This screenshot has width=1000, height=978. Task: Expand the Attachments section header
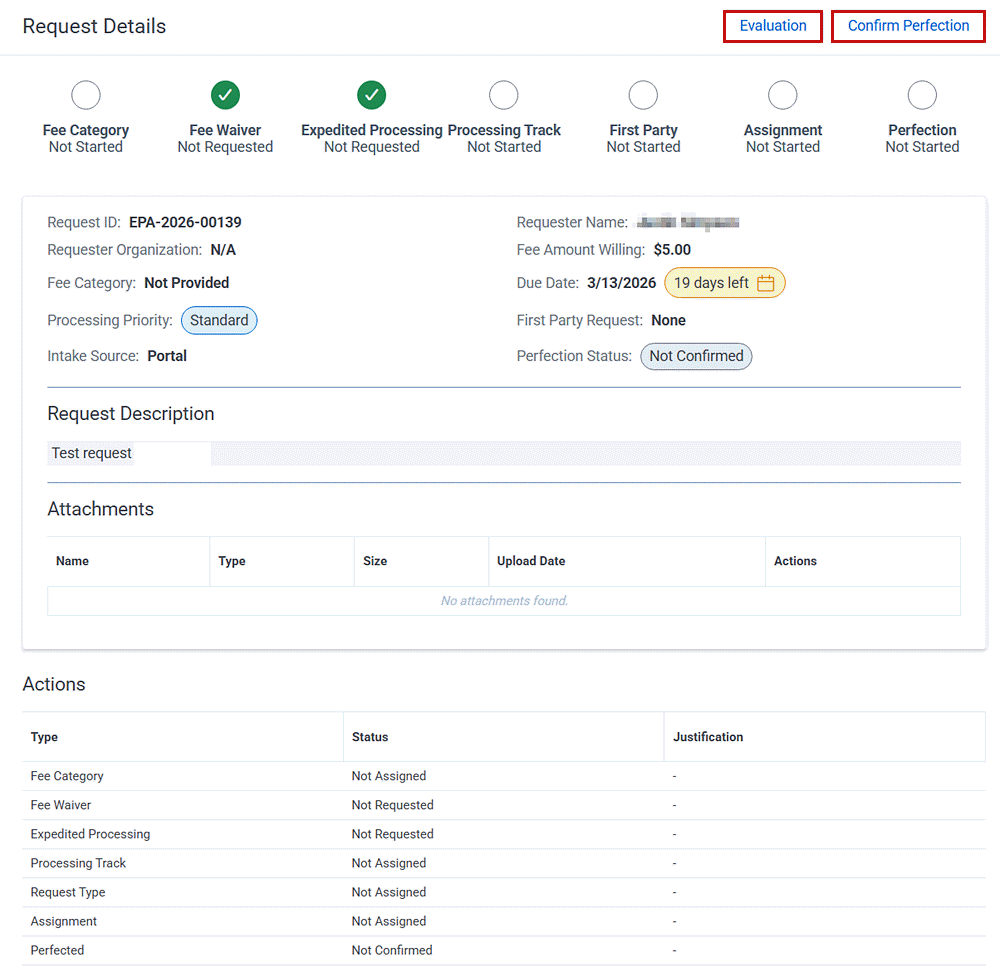[x=100, y=509]
